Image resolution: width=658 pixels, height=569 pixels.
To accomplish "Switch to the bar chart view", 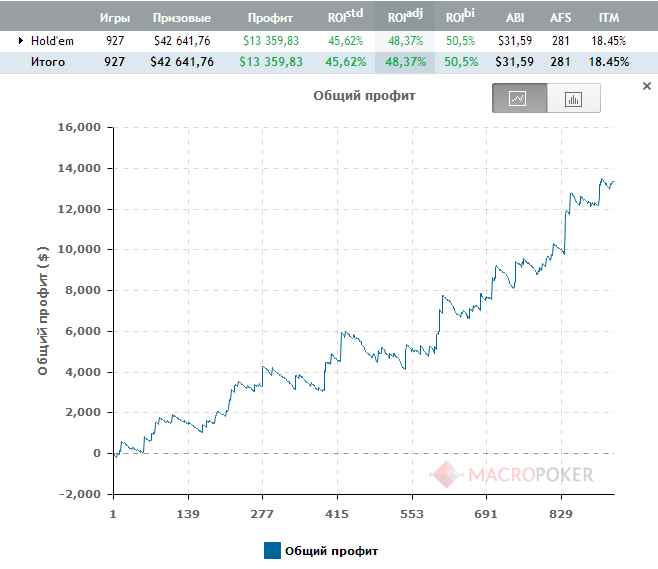I will pyautogui.click(x=574, y=98).
